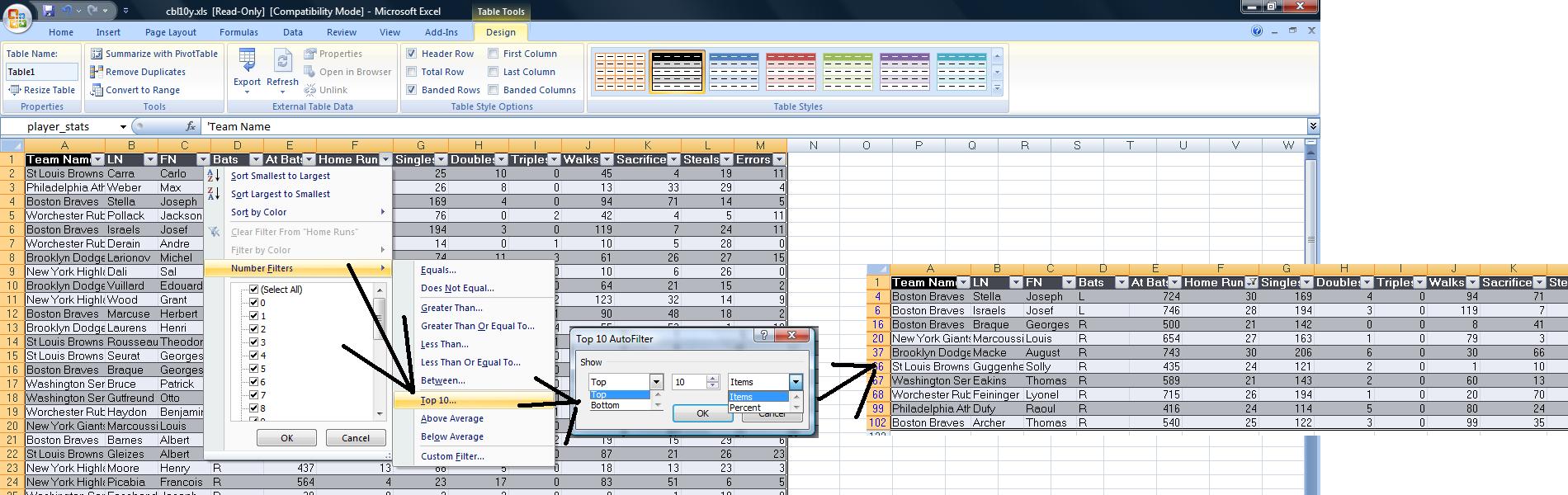Click the Summarize with PivotTable icon

pyautogui.click(x=96, y=54)
